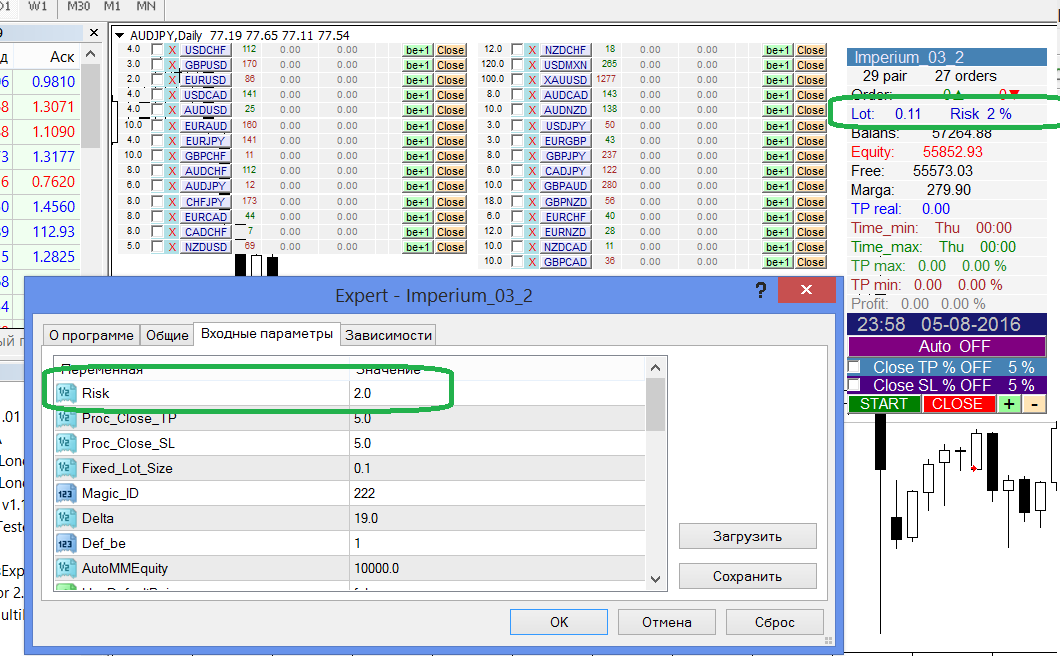The image size is (1060, 656).
Task: Click the parameter list vertical scrollbar thumb
Action: pos(655,404)
